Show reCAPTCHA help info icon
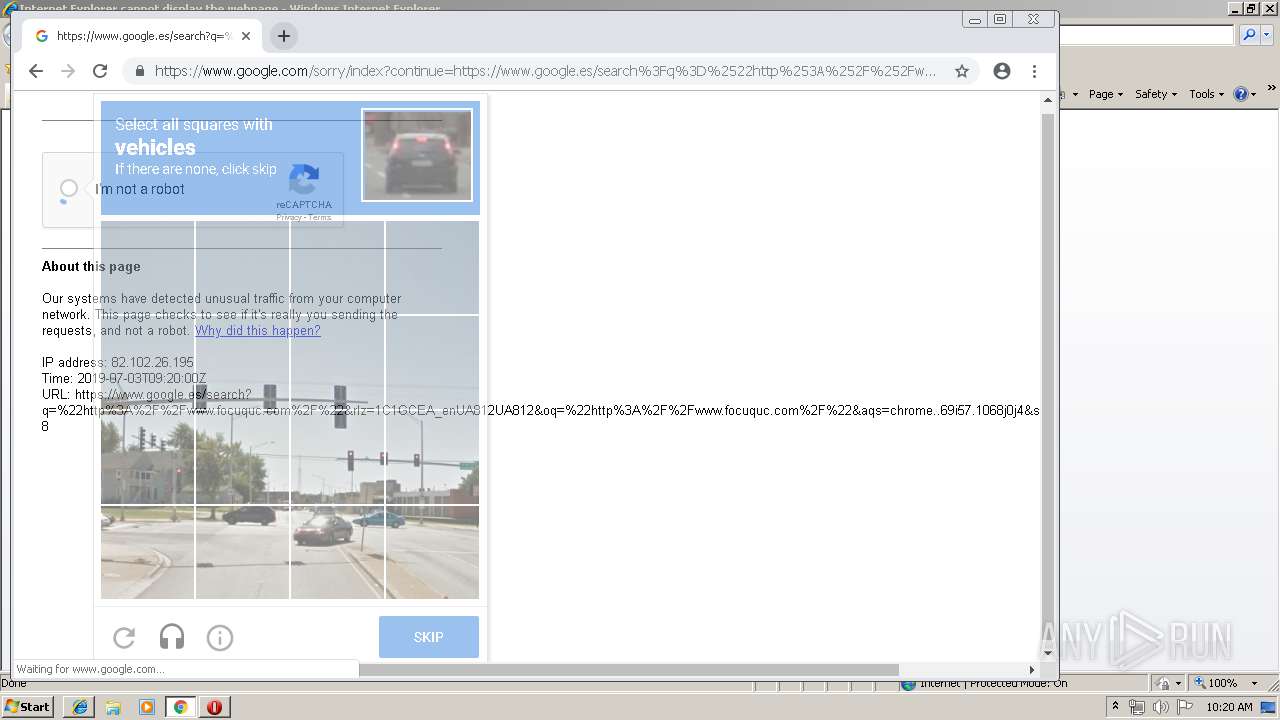Screen dimensions: 1280x720 pyautogui.click(x=220, y=637)
